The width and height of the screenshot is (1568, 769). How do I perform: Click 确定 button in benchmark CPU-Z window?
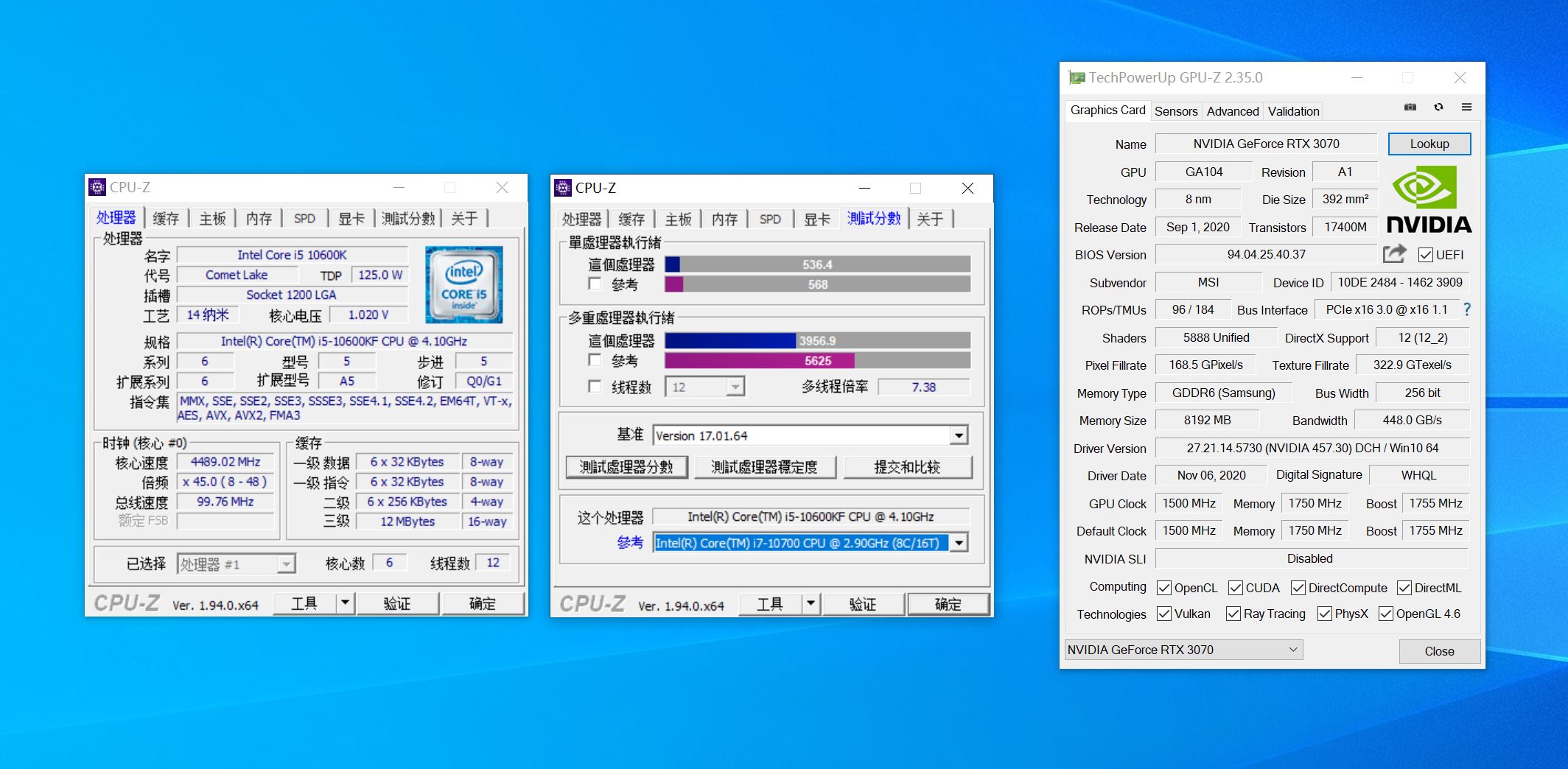[948, 604]
